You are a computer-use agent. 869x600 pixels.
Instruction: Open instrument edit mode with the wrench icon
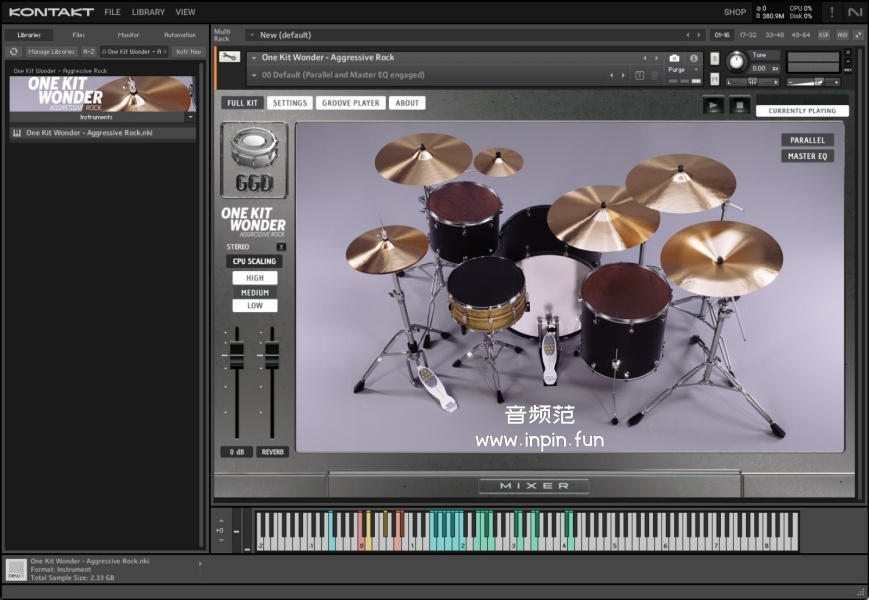pos(229,57)
